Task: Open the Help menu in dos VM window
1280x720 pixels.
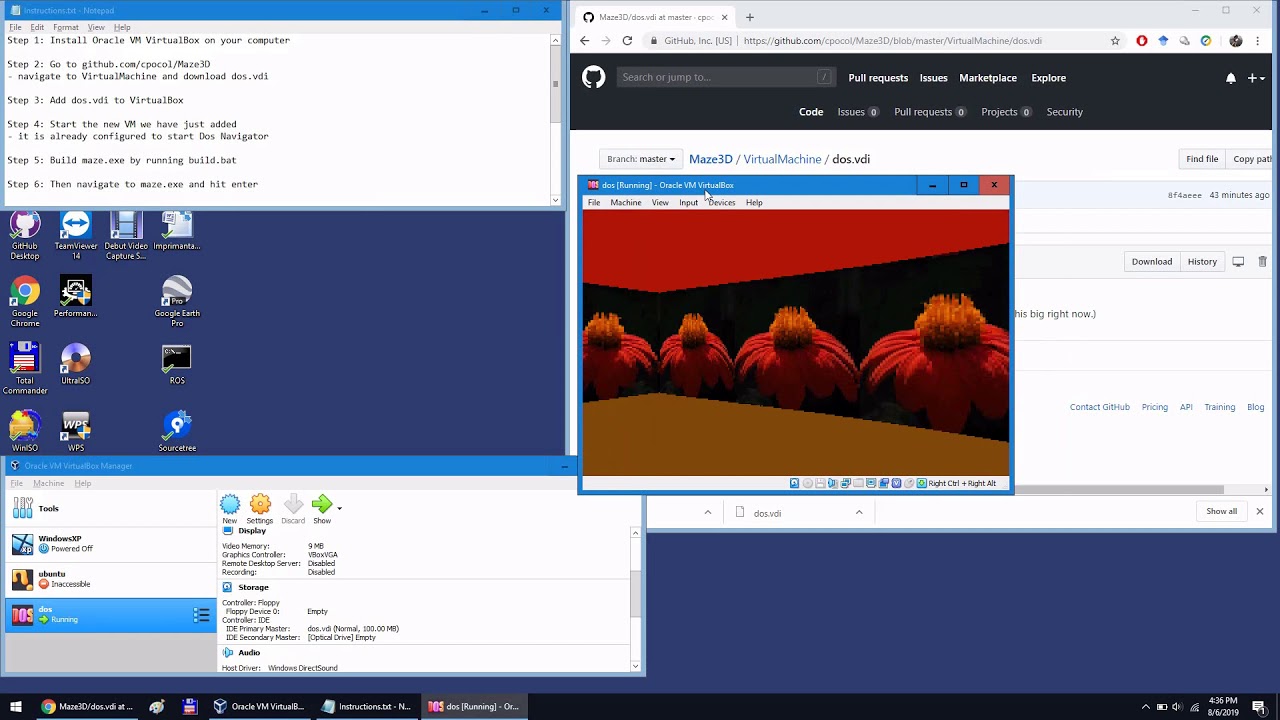Action: [x=754, y=203]
